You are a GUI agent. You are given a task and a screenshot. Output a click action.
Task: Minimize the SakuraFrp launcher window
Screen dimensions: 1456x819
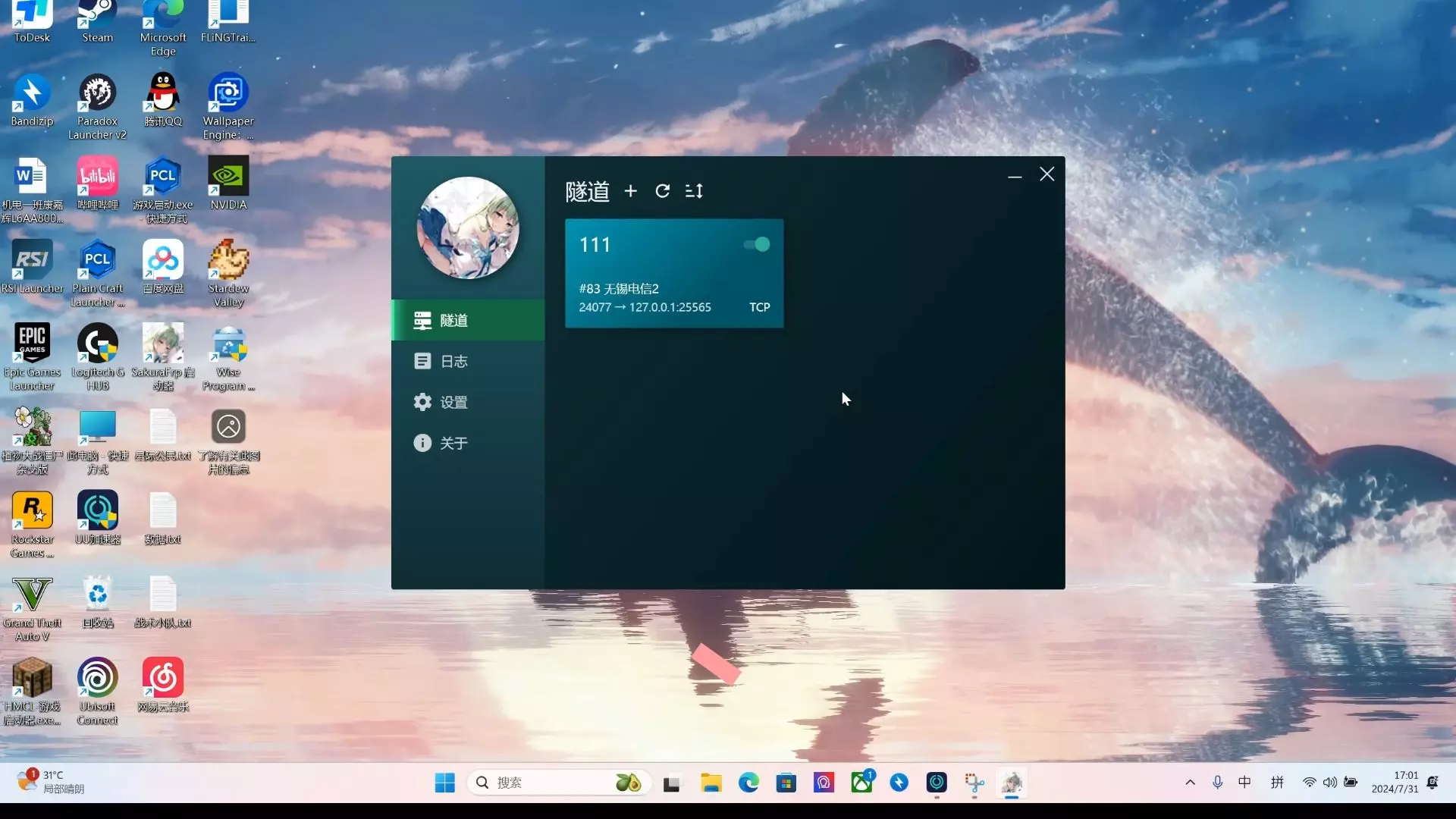pos(1015,175)
